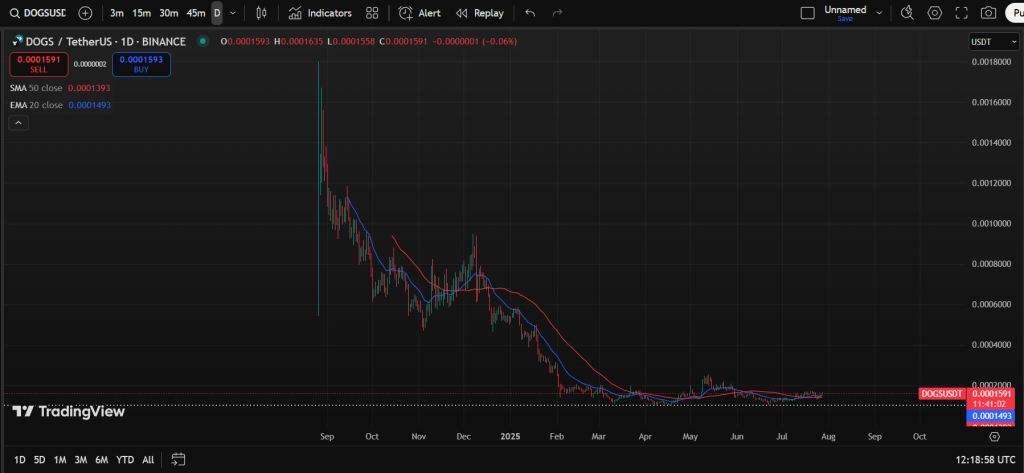Viewport: 1024px width, 473px height.
Task: Switch to the 45m timeframe
Action: point(196,13)
